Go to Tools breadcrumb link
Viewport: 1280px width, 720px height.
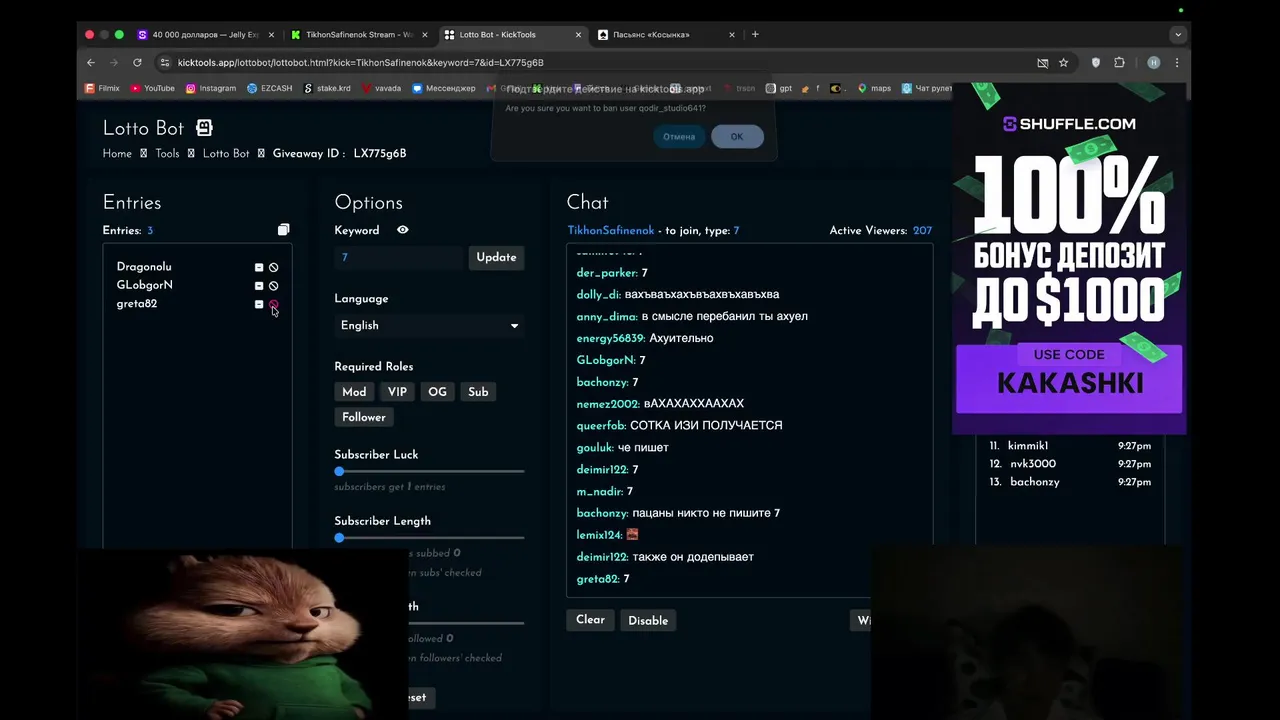(x=167, y=153)
